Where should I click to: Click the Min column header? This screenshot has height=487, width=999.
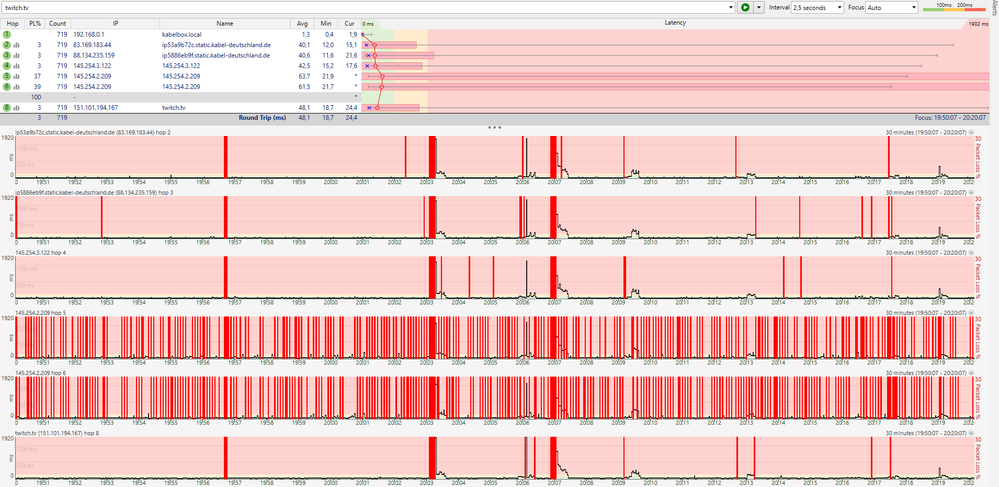tap(325, 23)
